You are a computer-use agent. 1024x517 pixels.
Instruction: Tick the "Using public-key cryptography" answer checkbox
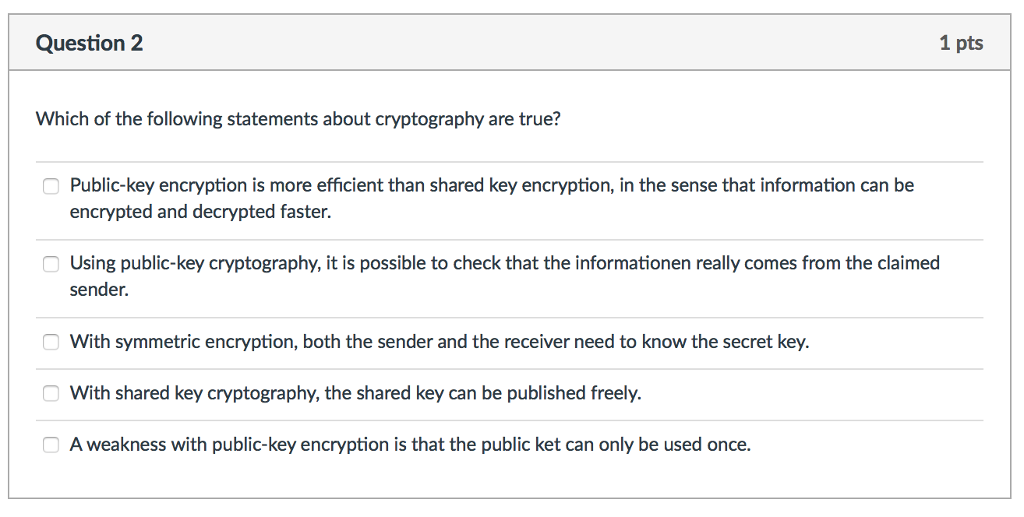[x=51, y=264]
